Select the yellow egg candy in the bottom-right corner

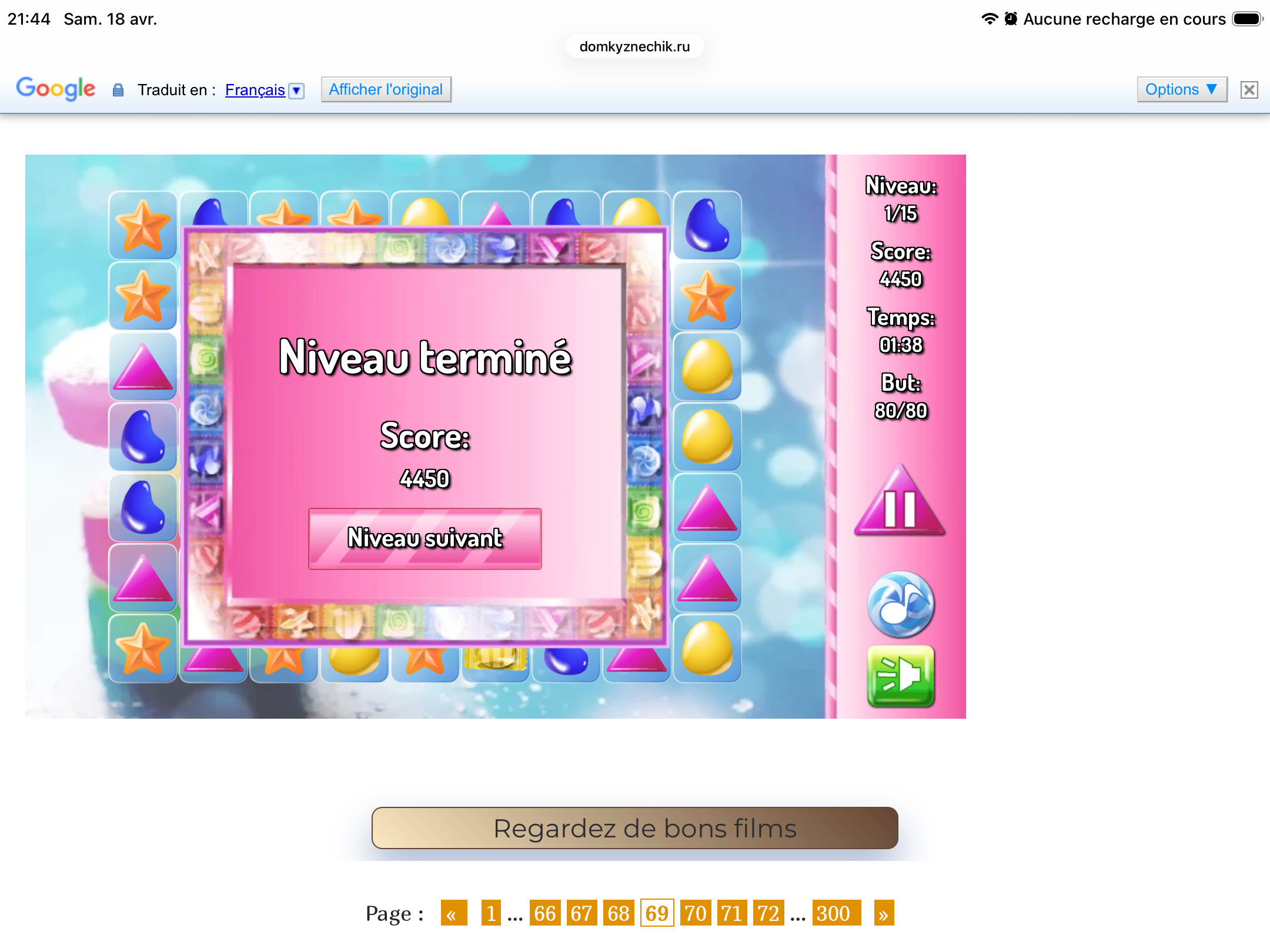coord(707,648)
